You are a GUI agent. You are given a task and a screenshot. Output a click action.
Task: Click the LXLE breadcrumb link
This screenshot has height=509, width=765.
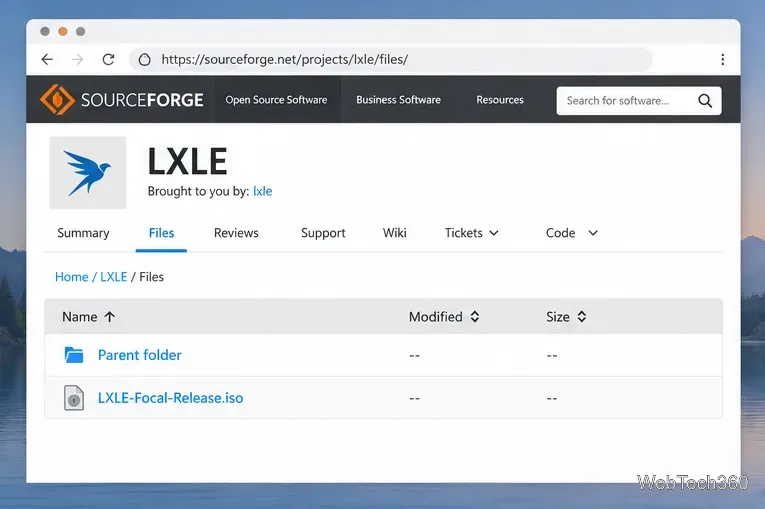(x=114, y=277)
